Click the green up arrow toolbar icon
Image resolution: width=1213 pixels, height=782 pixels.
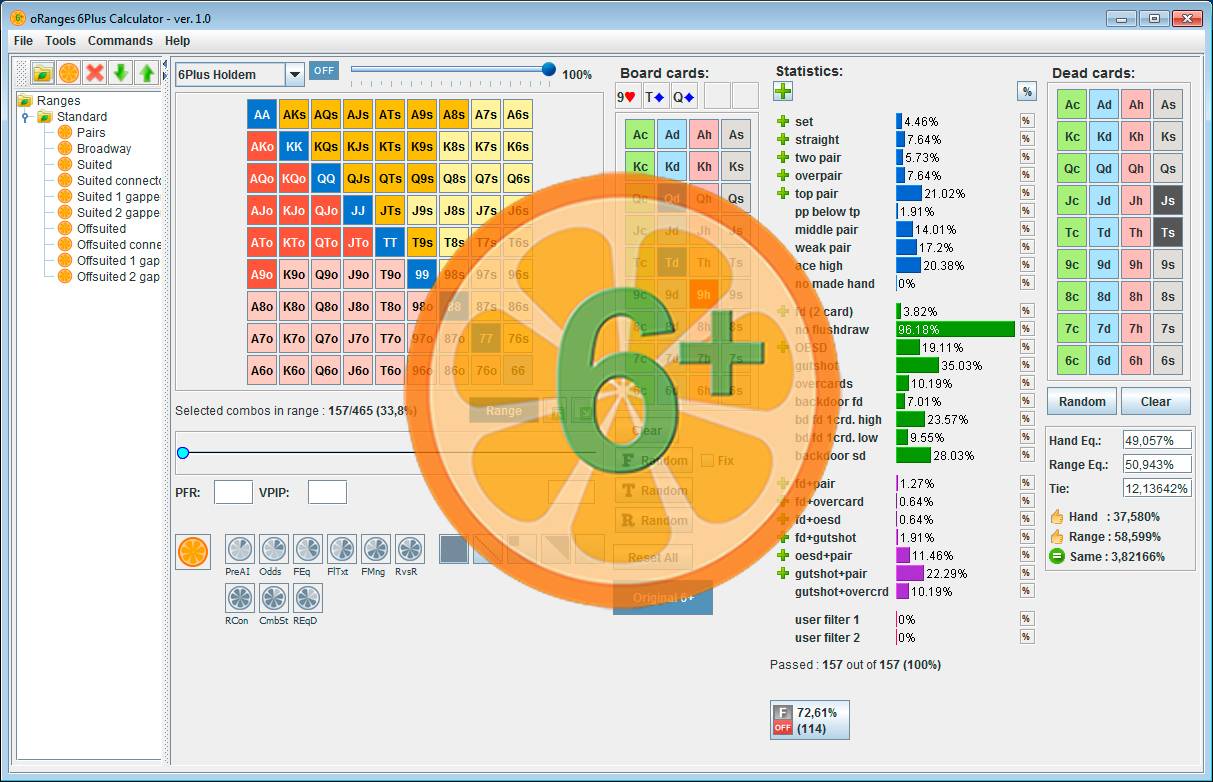(147, 72)
